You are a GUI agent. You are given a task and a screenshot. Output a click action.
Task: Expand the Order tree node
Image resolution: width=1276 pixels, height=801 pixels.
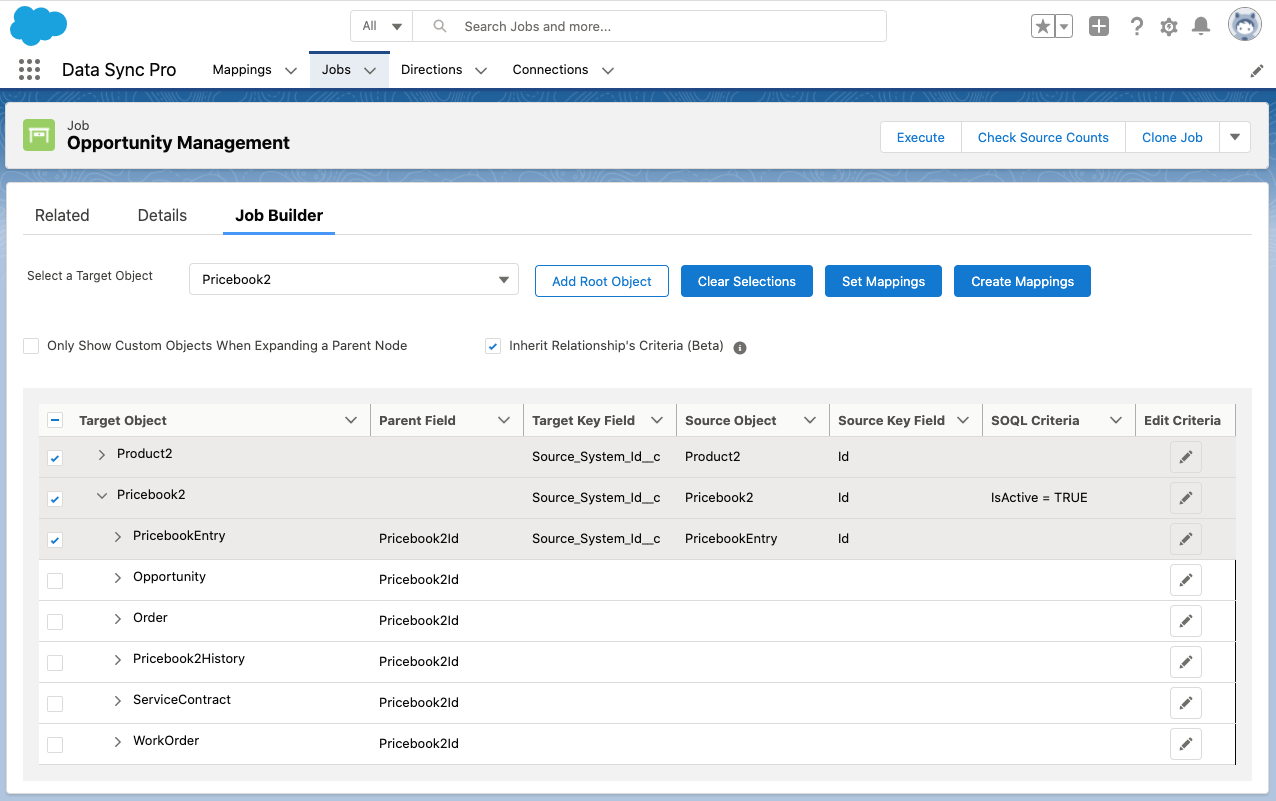pos(118,619)
